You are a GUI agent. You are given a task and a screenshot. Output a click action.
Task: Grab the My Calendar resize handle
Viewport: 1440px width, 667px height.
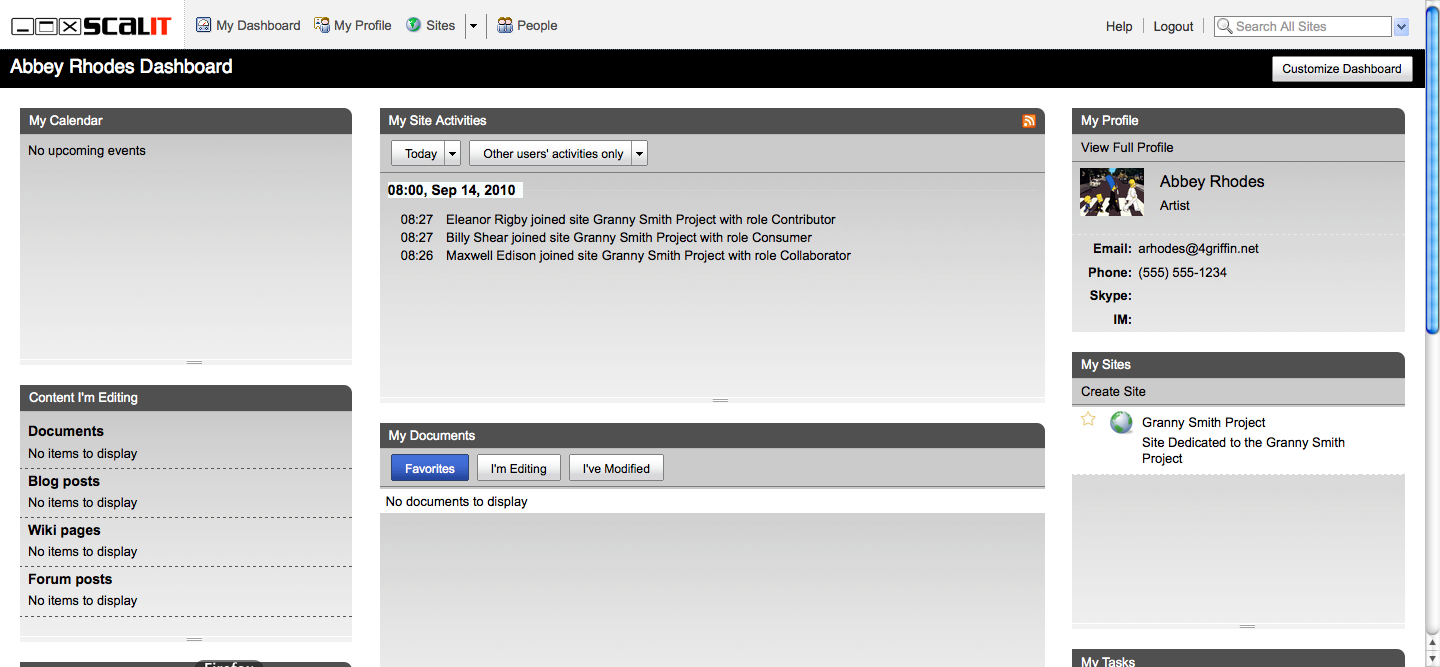pyautogui.click(x=194, y=362)
